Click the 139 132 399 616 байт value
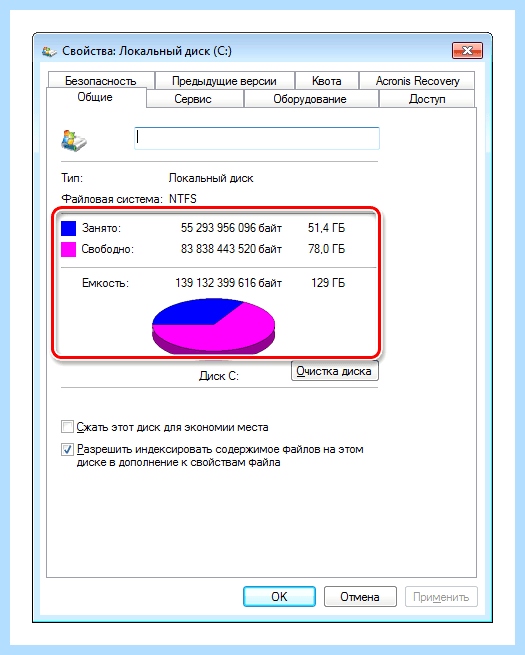 pyautogui.click(x=228, y=283)
